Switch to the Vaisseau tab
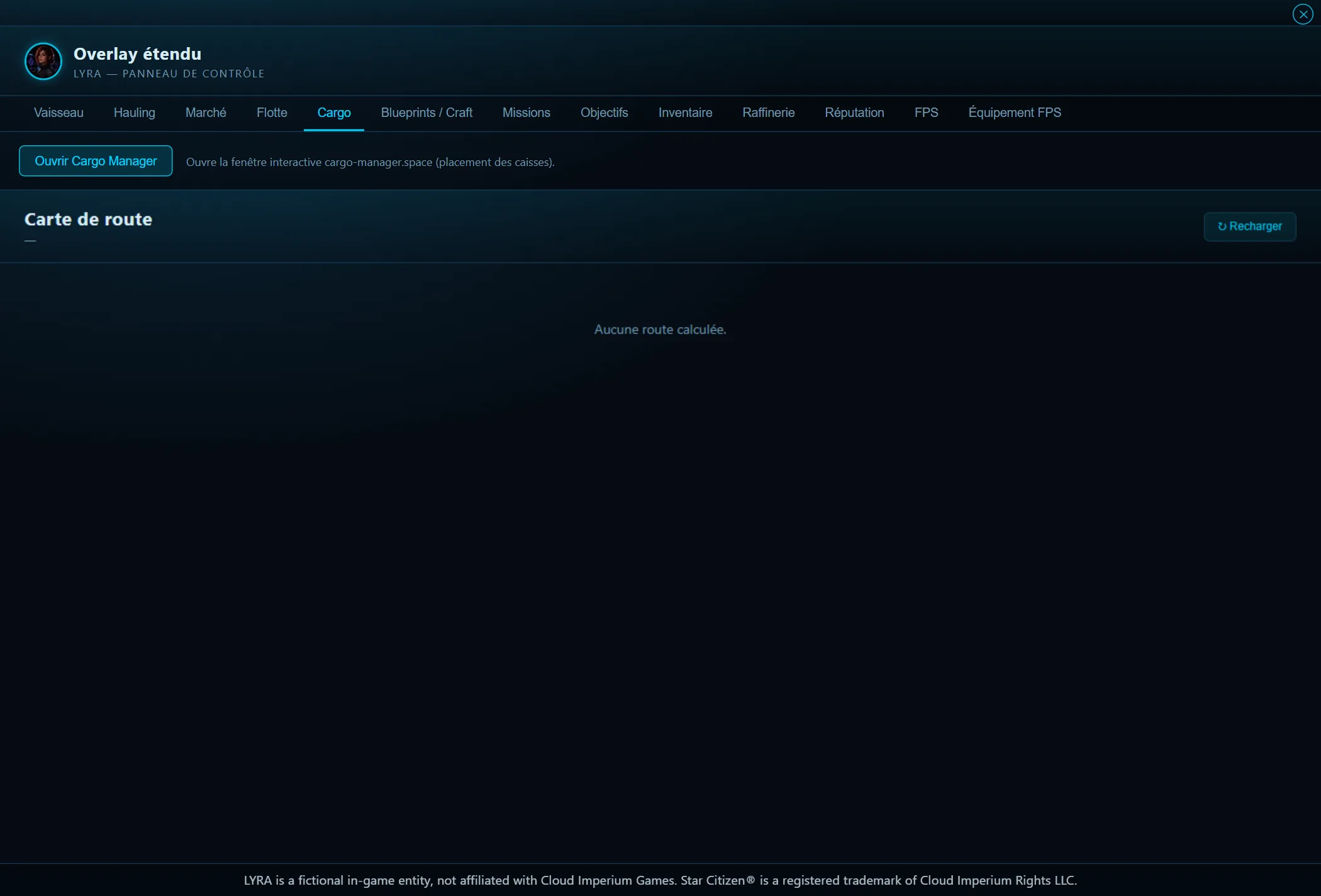 pyautogui.click(x=59, y=113)
